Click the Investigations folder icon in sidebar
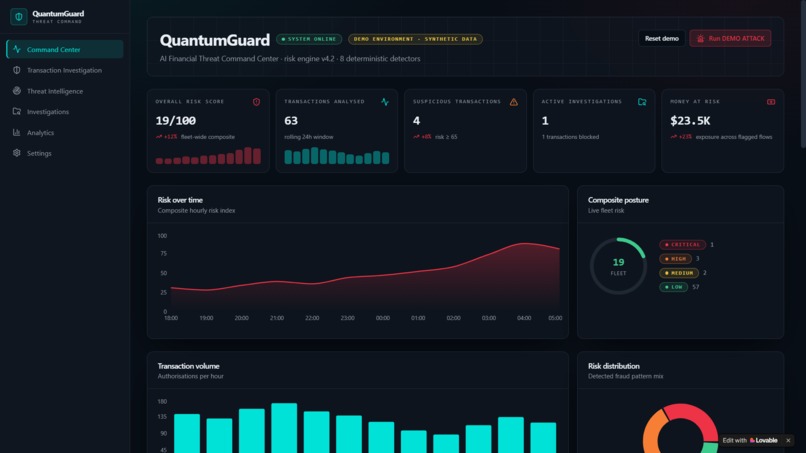The width and height of the screenshot is (806, 453). tap(17, 111)
